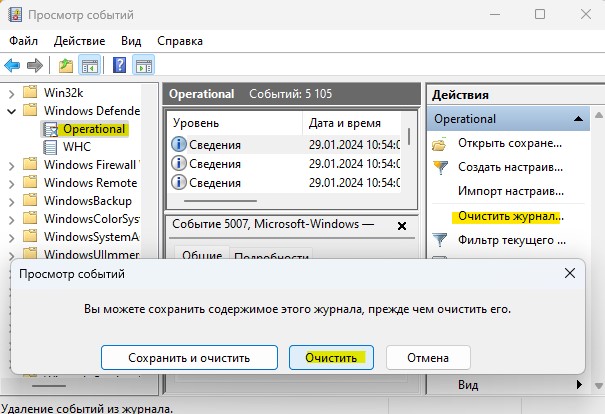Click the open saved log folder icon
This screenshot has height=414, width=605.
point(439,144)
